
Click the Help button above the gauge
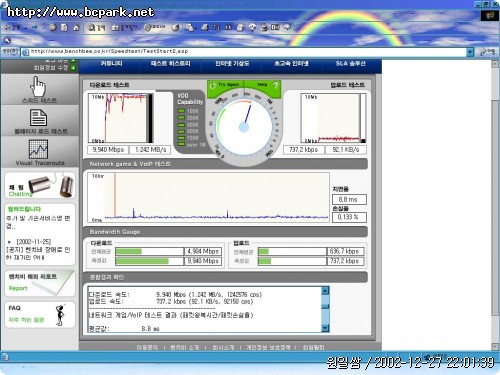263,85
